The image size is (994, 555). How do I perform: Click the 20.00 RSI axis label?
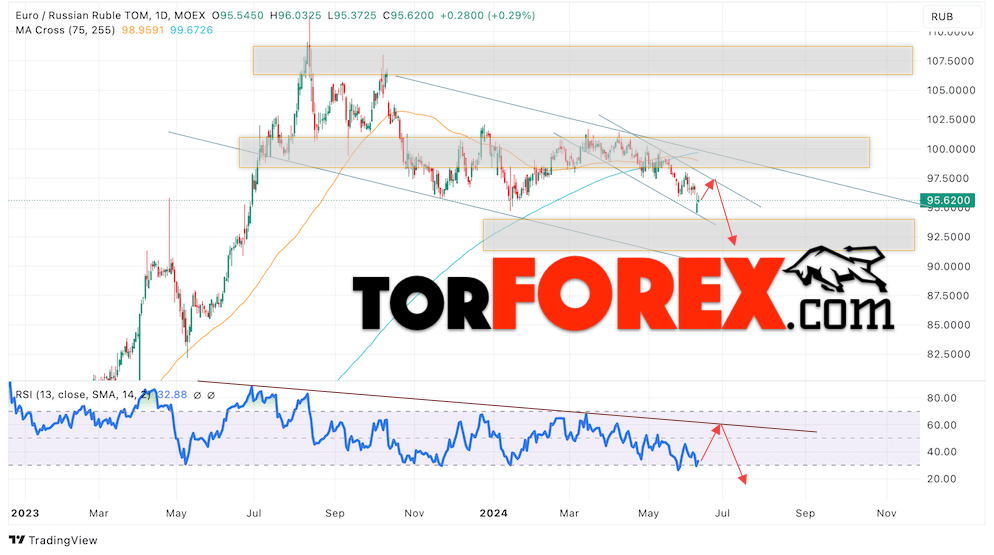coord(941,479)
